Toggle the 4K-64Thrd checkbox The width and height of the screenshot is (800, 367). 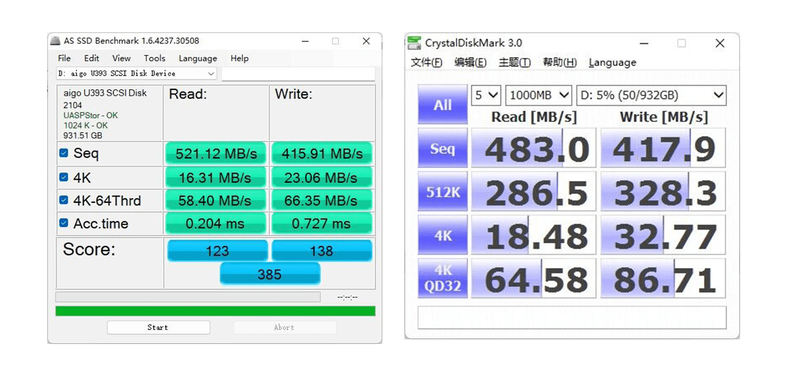coord(64,200)
